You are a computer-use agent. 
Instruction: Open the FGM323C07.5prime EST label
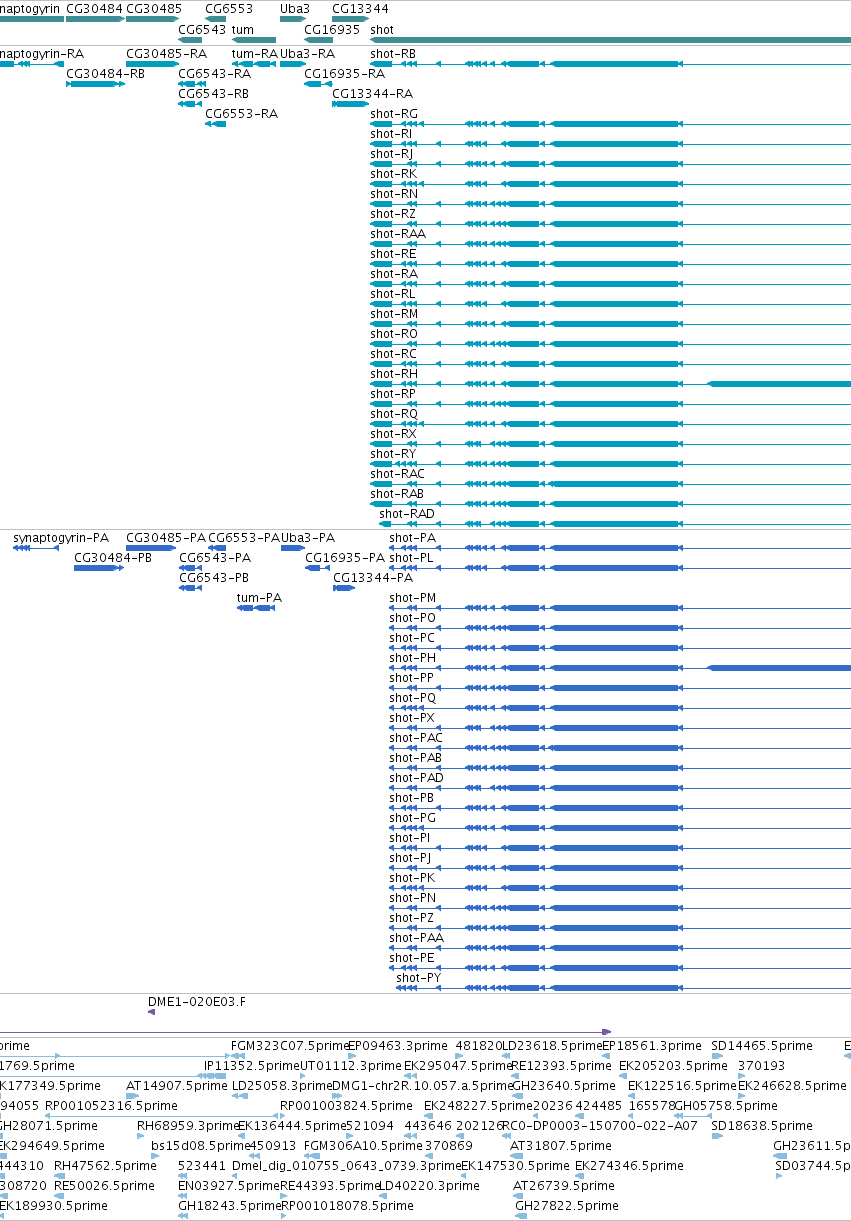click(291, 1045)
